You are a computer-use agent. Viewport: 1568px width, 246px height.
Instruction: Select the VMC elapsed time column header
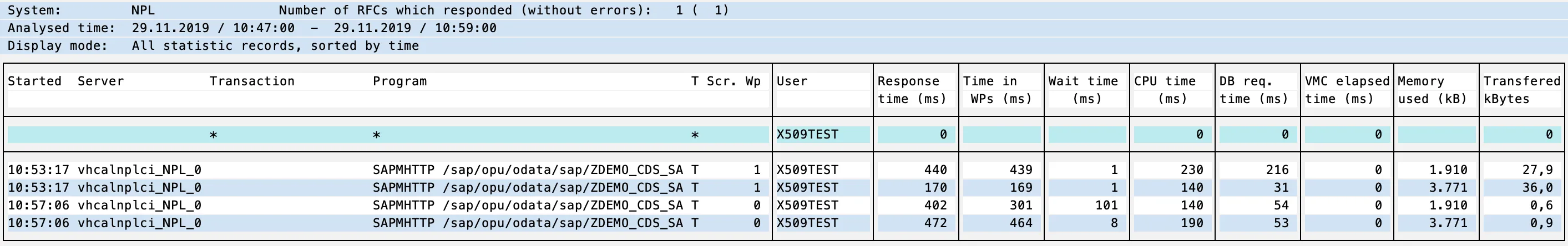(x=1347, y=90)
